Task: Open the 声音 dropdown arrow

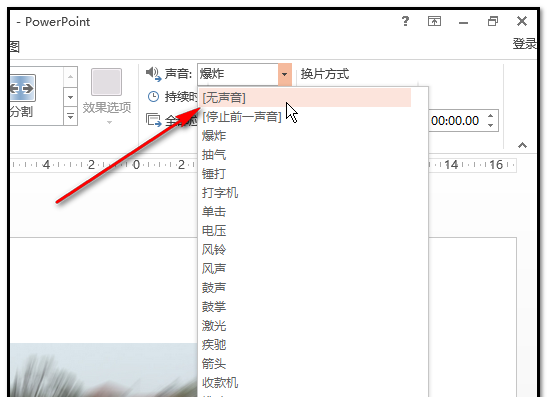Action: [285, 74]
